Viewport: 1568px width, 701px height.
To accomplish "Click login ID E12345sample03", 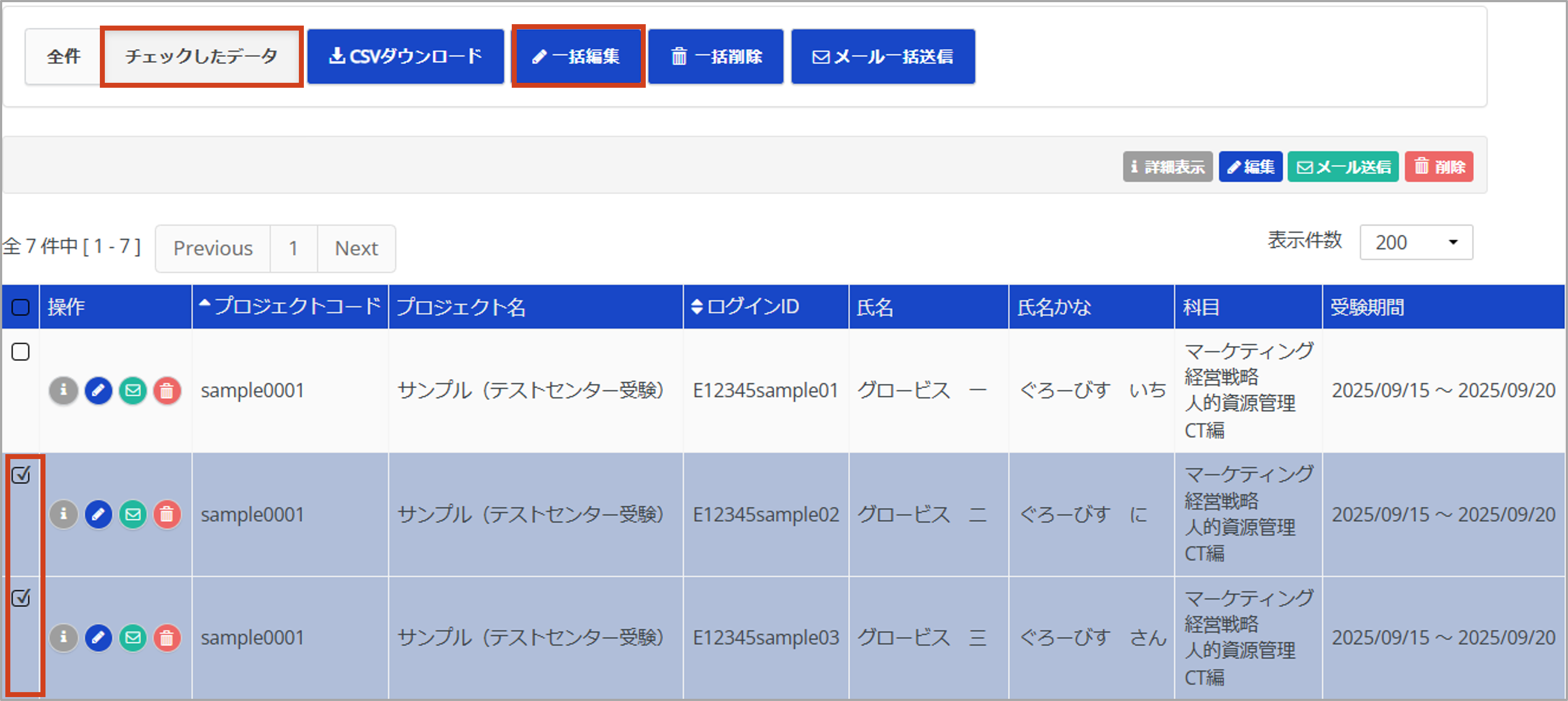I will click(x=766, y=638).
